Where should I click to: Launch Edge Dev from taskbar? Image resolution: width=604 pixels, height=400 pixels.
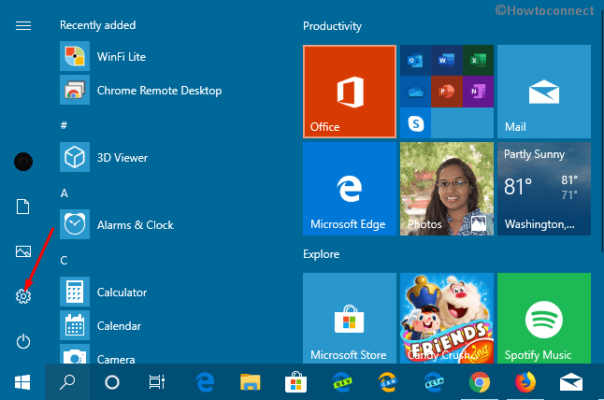(x=342, y=382)
